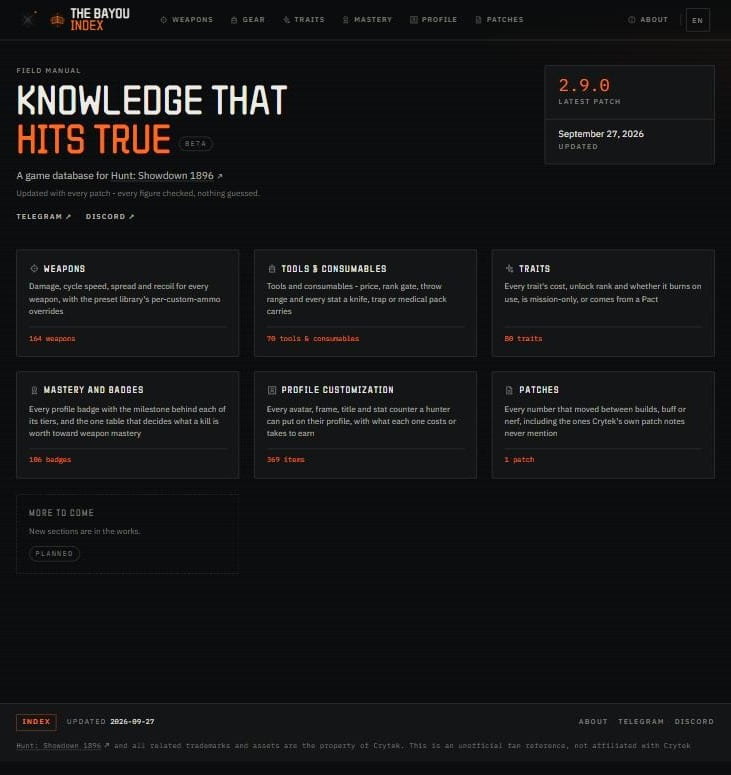Open Telegram in the footer

641,722
